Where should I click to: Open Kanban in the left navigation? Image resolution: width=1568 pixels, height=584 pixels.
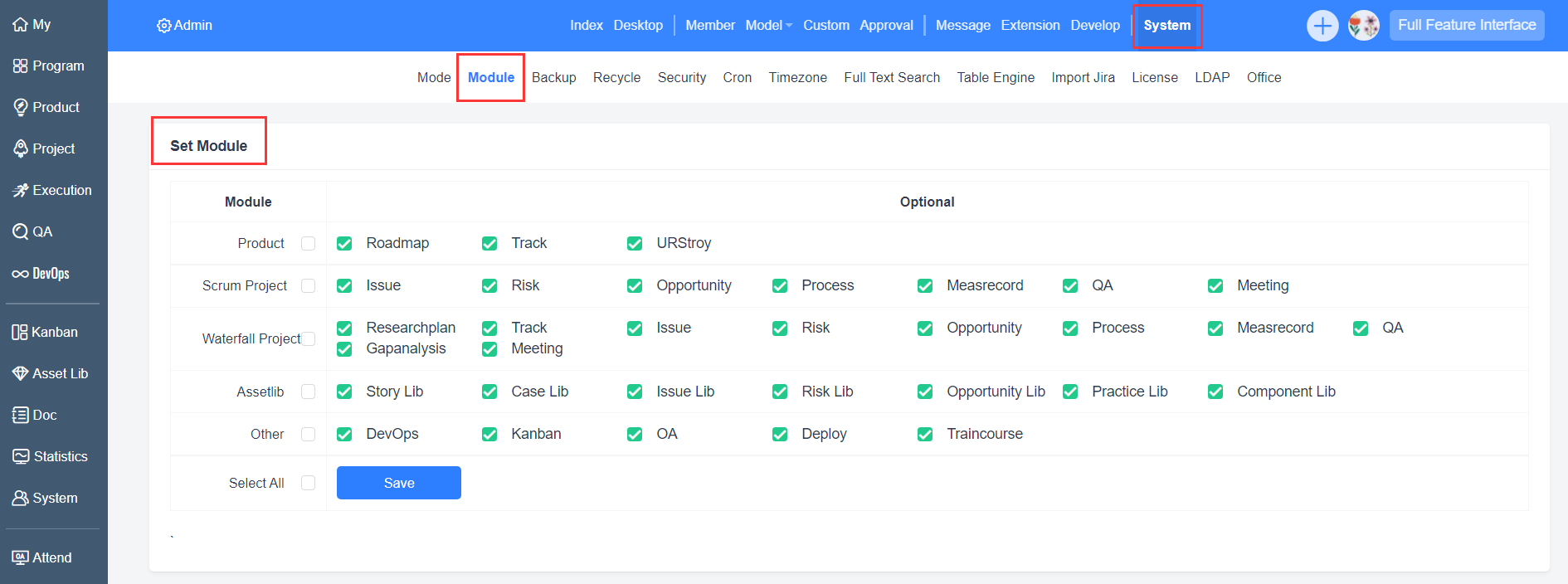tap(45, 333)
